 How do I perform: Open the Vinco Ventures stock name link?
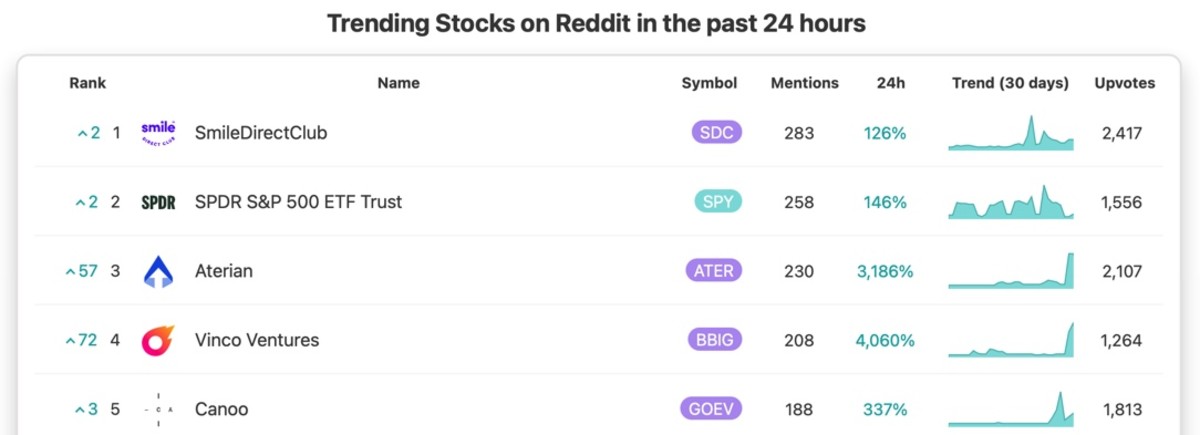pos(257,340)
